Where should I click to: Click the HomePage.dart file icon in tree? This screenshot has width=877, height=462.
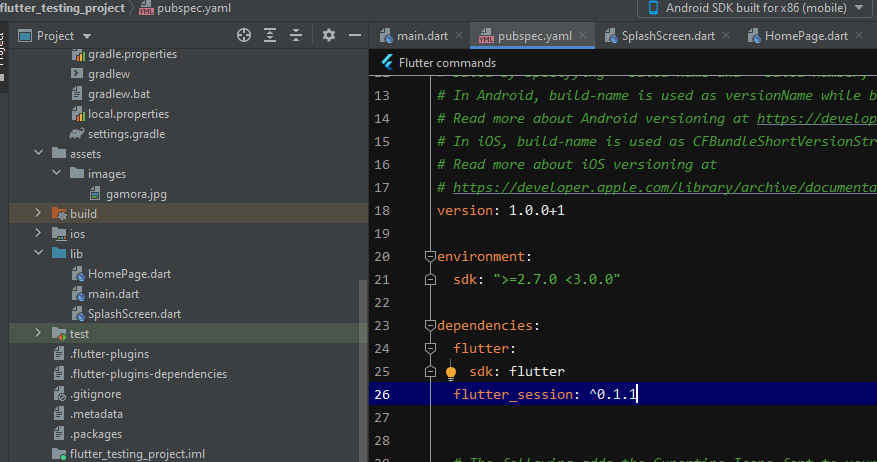78,274
